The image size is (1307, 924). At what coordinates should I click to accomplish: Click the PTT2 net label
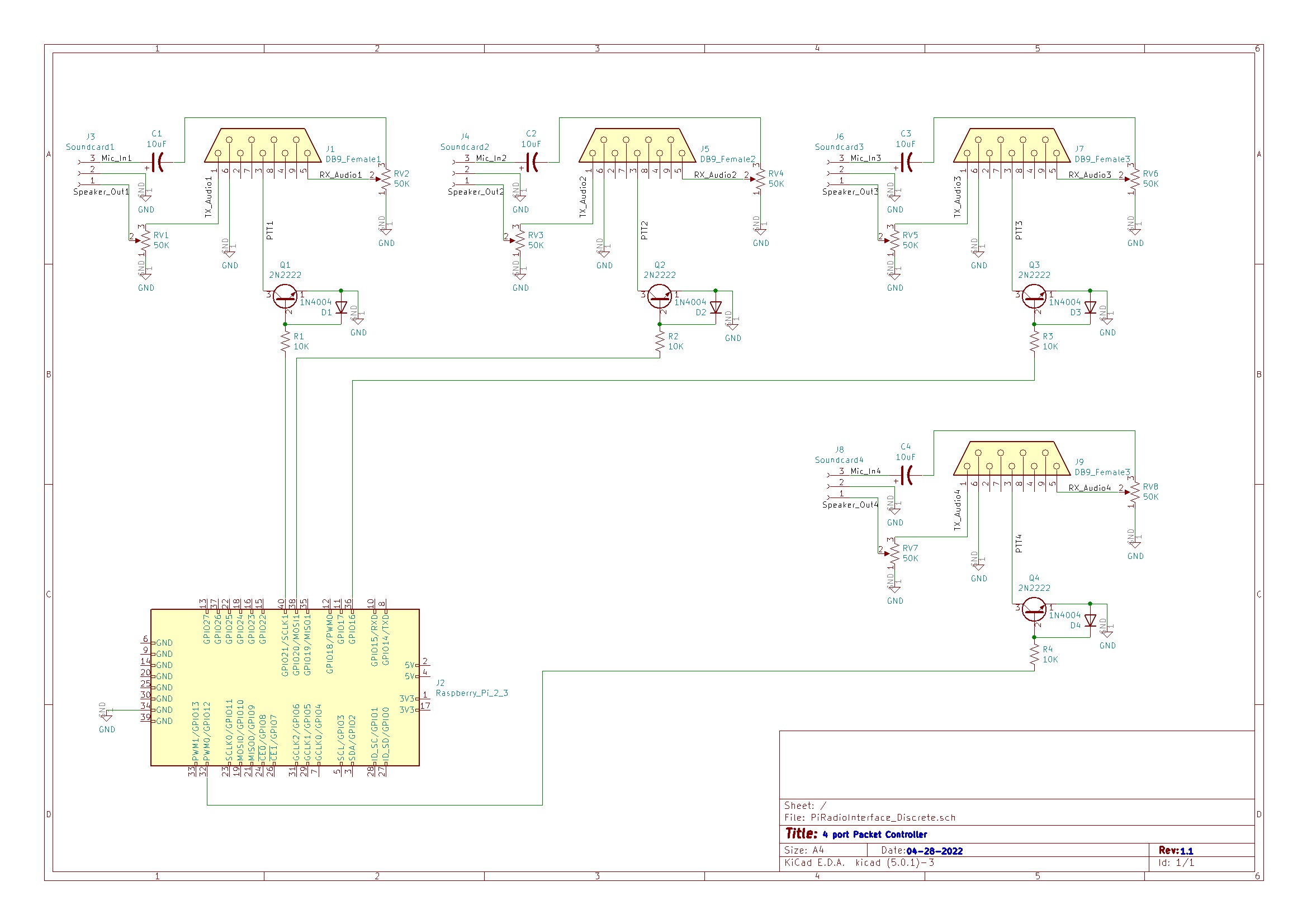[645, 230]
